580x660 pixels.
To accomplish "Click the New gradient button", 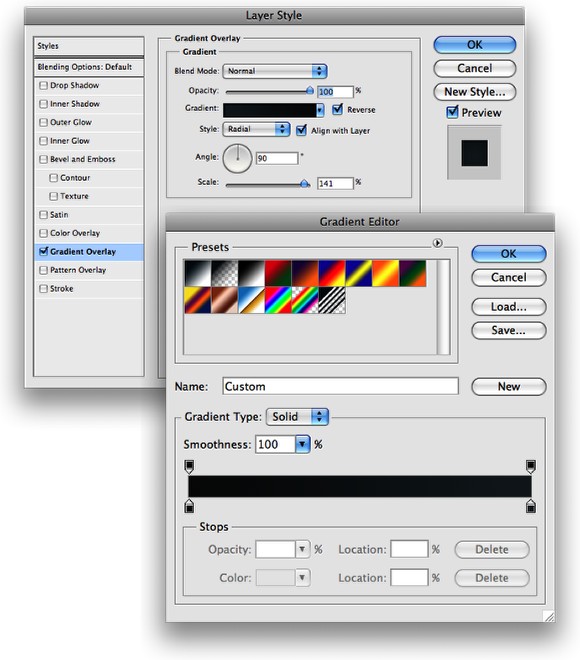I will (509, 386).
